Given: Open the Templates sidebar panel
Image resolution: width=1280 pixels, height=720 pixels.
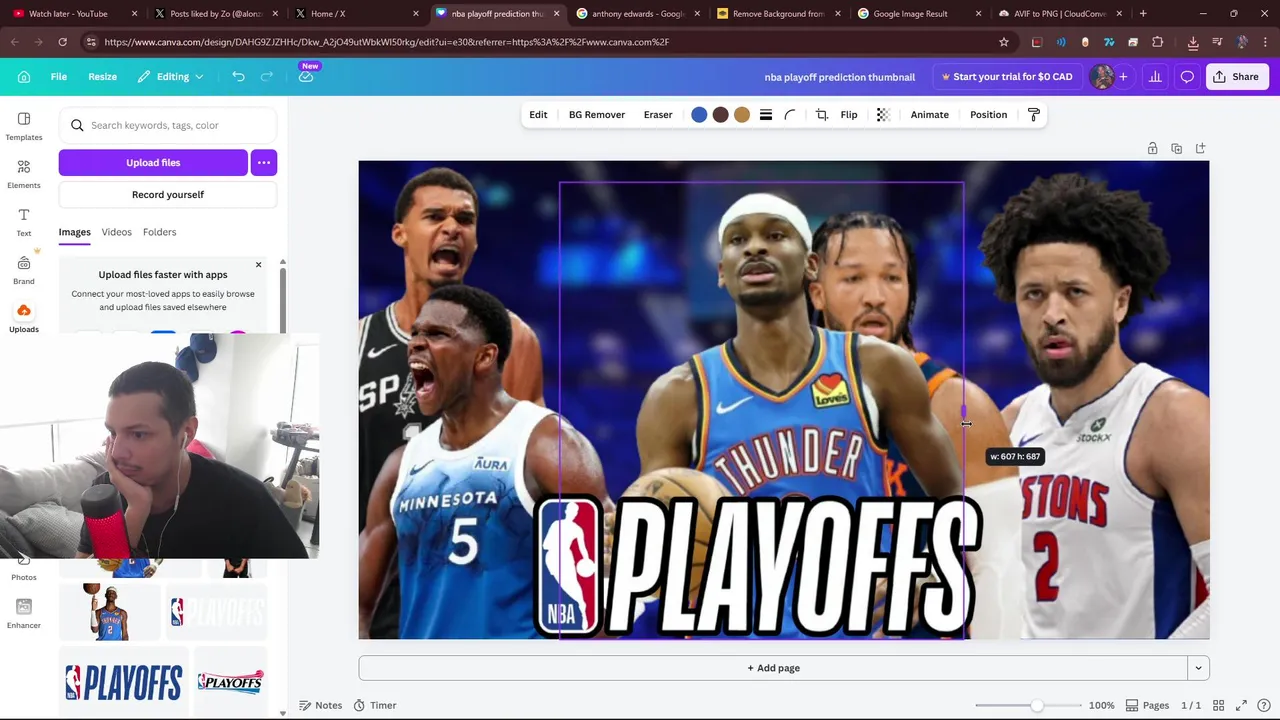Looking at the screenshot, I should click(24, 126).
